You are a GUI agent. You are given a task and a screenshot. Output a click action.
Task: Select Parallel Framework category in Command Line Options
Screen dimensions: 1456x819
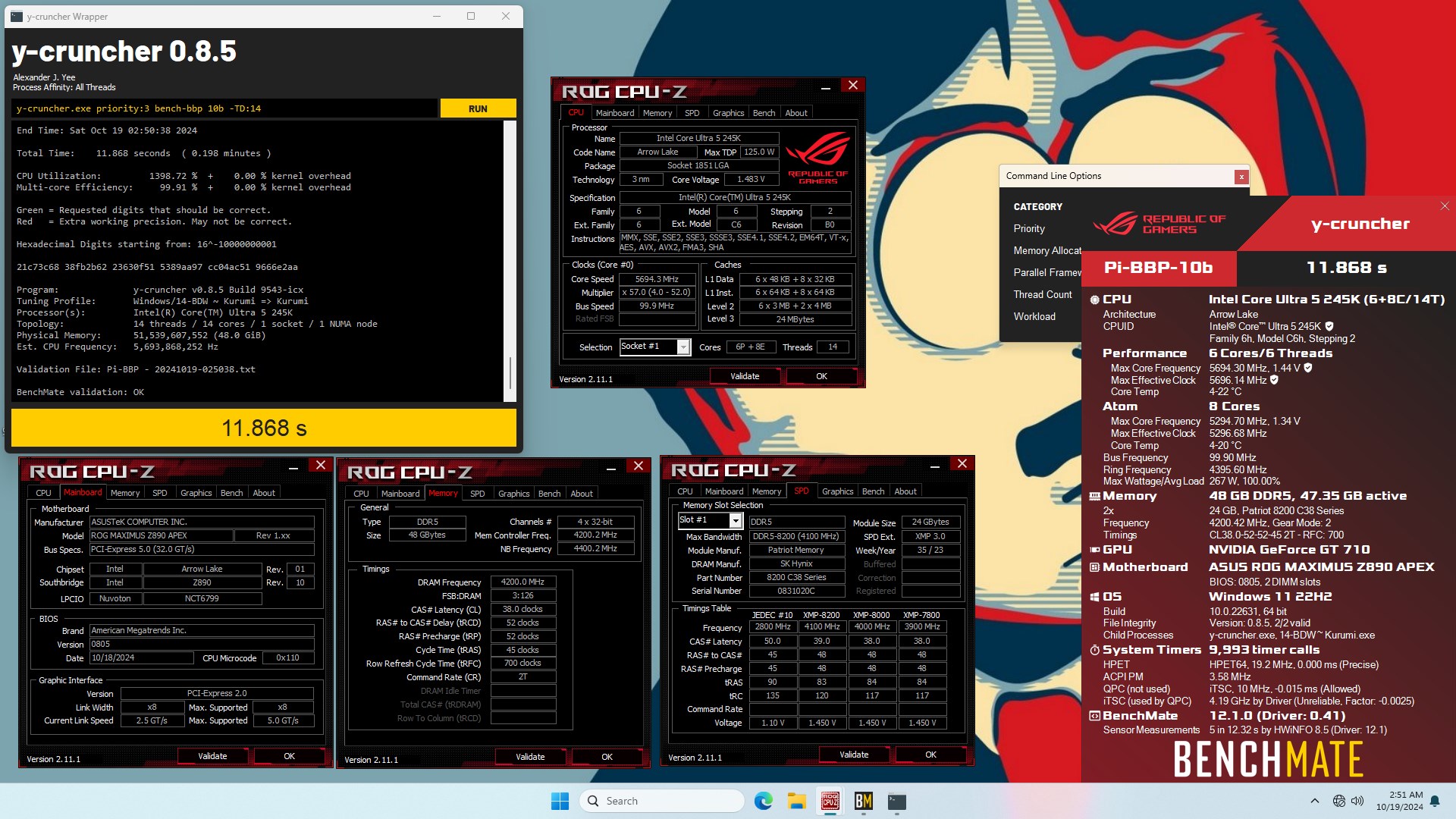[1047, 272]
